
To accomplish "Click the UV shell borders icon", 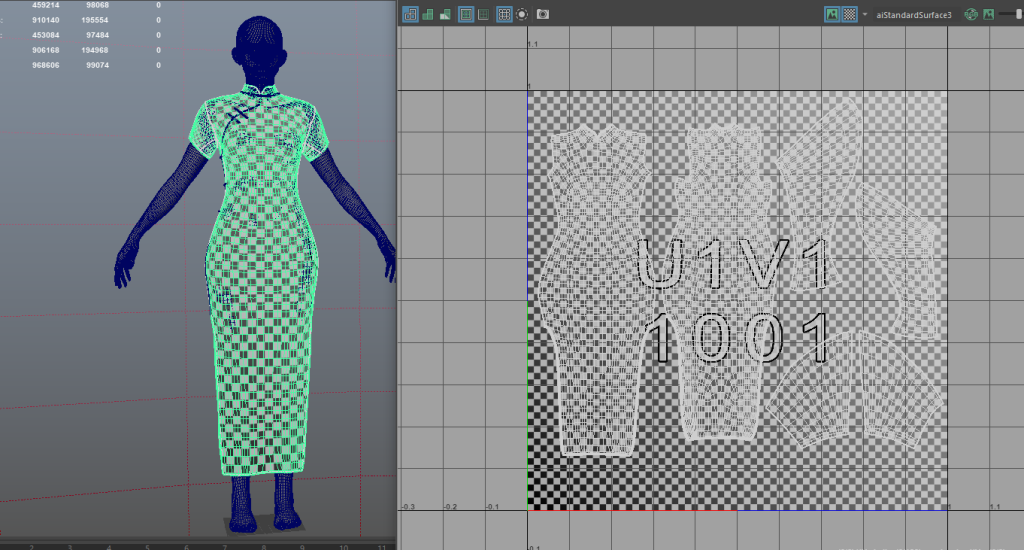I will coord(483,14).
